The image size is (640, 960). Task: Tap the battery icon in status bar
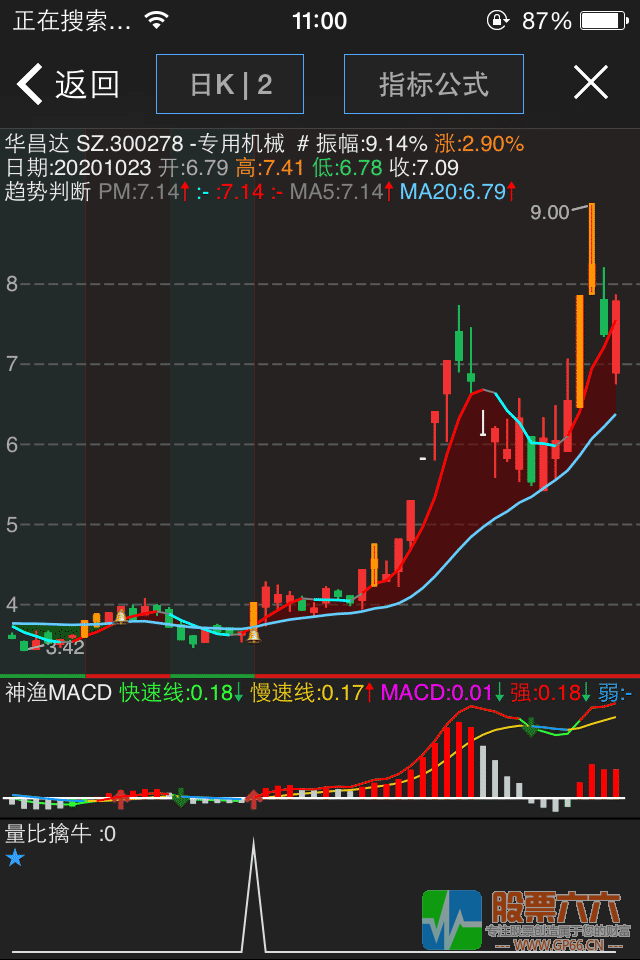[x=604, y=21]
